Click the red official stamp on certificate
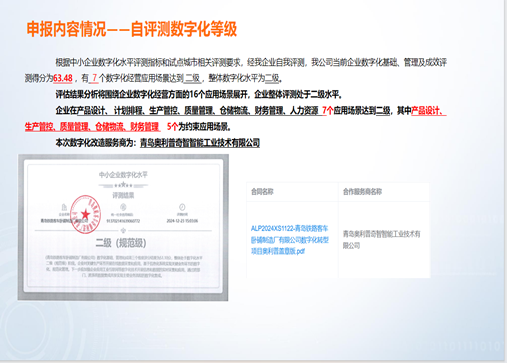This screenshot has height=363, width=507. tap(86, 214)
